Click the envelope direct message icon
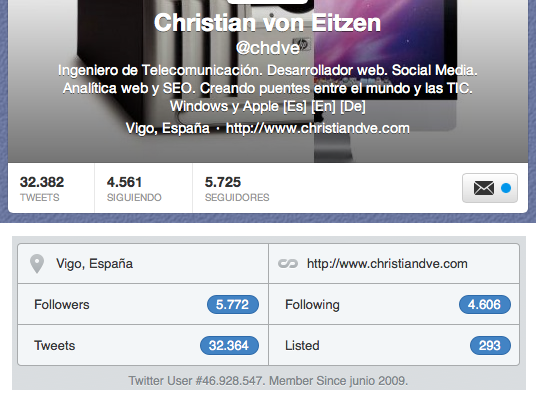Viewport: 536px width, 400px height. click(x=484, y=188)
